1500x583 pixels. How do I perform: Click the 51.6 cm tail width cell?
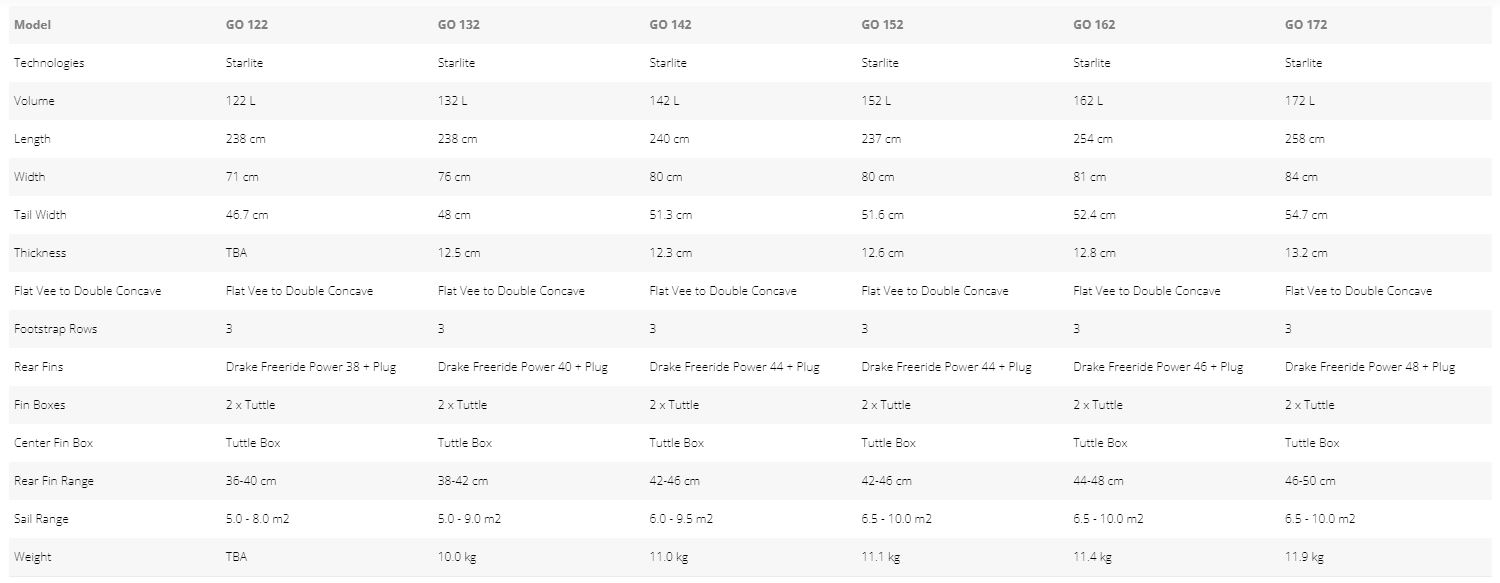click(x=882, y=215)
